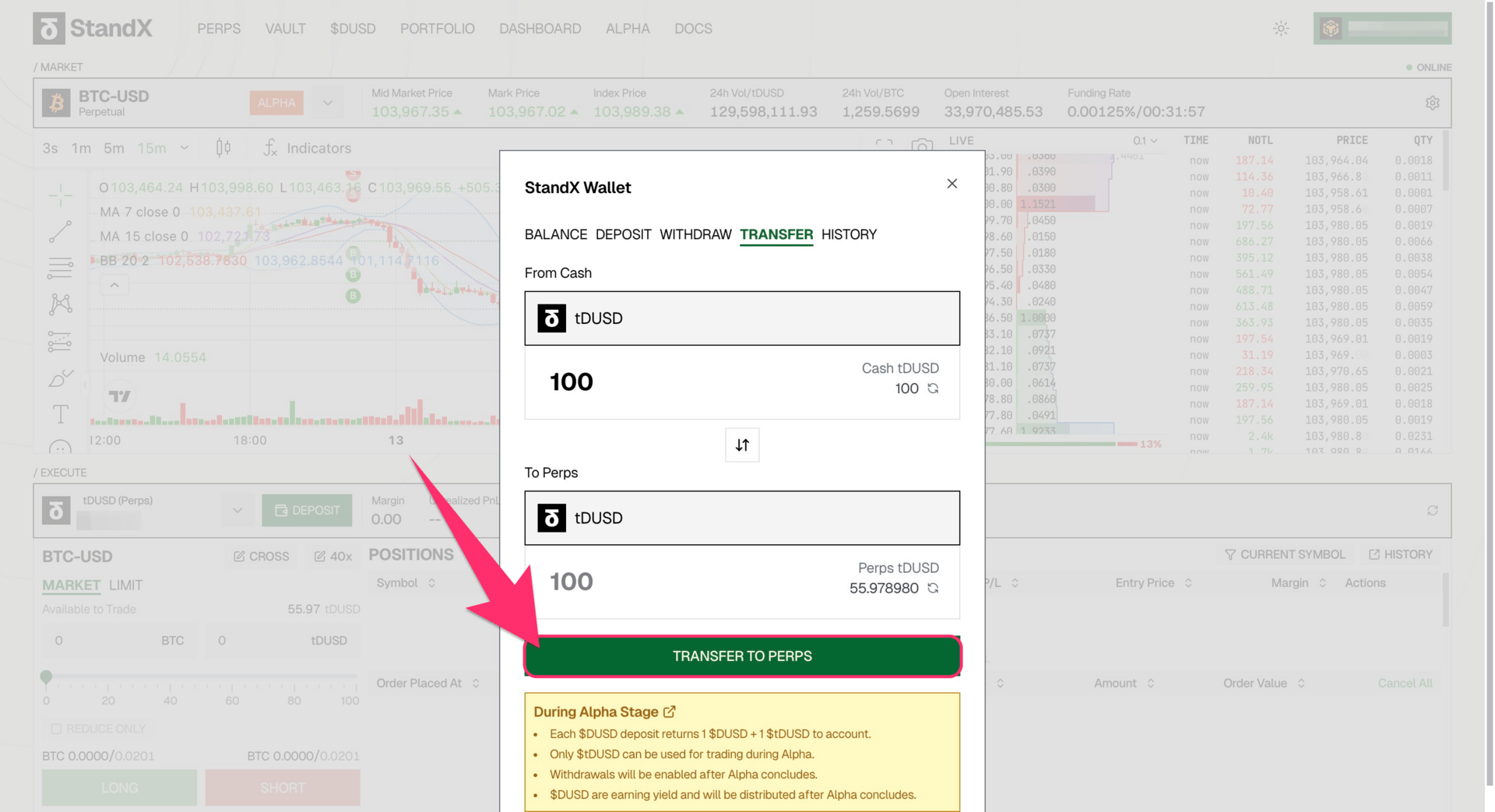Open the PERPS navigation item
Viewport: 1495px width, 812px height.
point(219,29)
